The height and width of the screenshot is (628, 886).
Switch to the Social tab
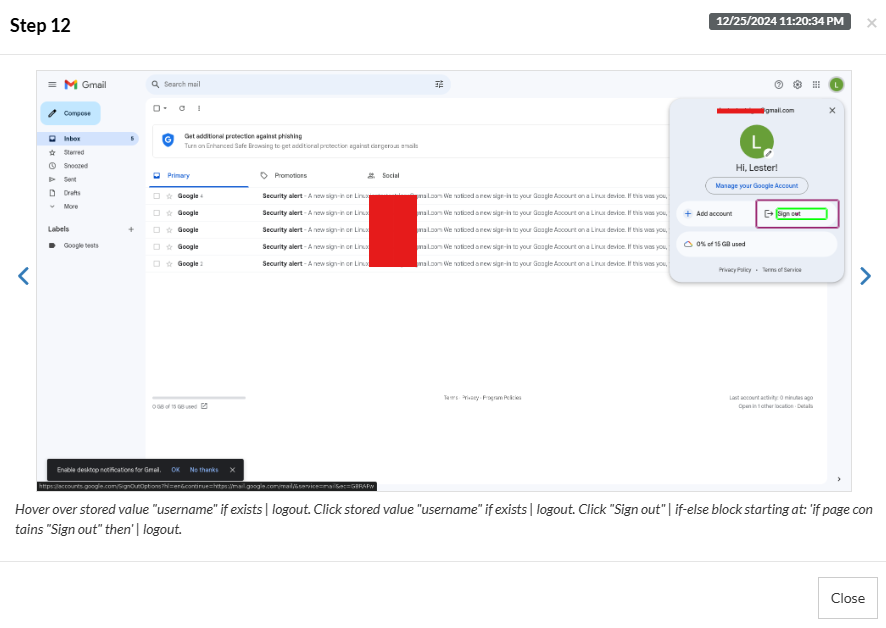[389, 175]
